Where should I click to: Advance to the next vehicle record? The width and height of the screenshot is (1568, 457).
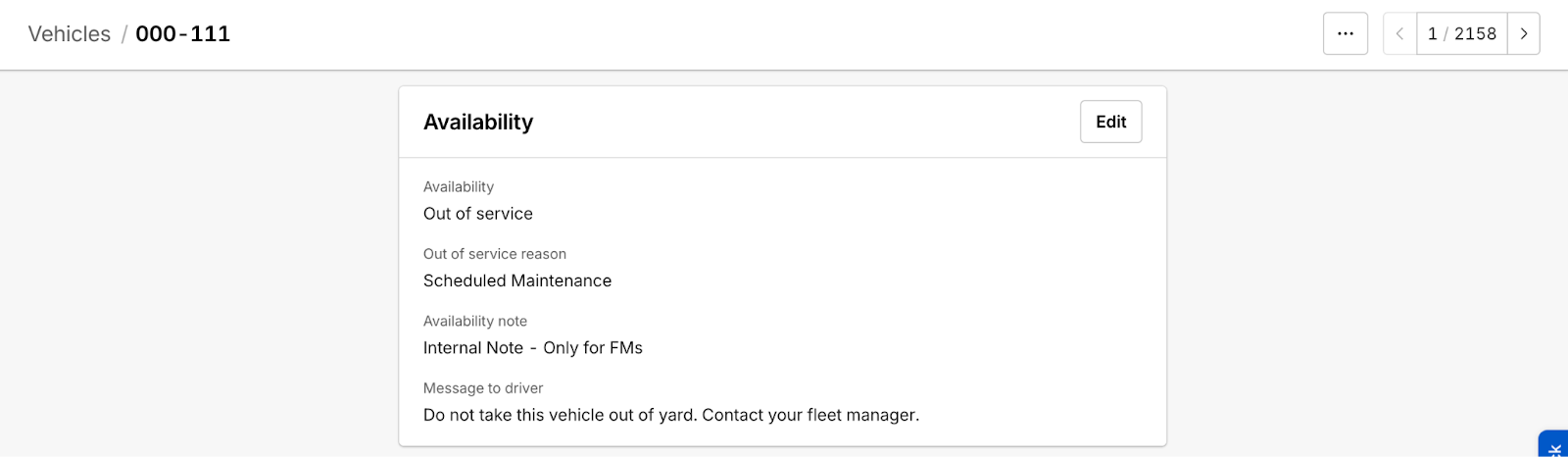pos(1523,33)
